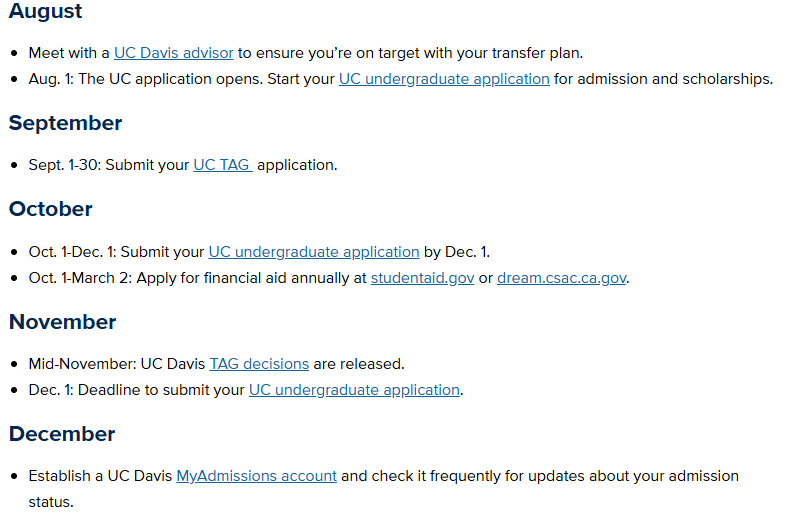The width and height of the screenshot is (790, 513).
Task: Visit the studentaid.gov link
Action: 422,278
